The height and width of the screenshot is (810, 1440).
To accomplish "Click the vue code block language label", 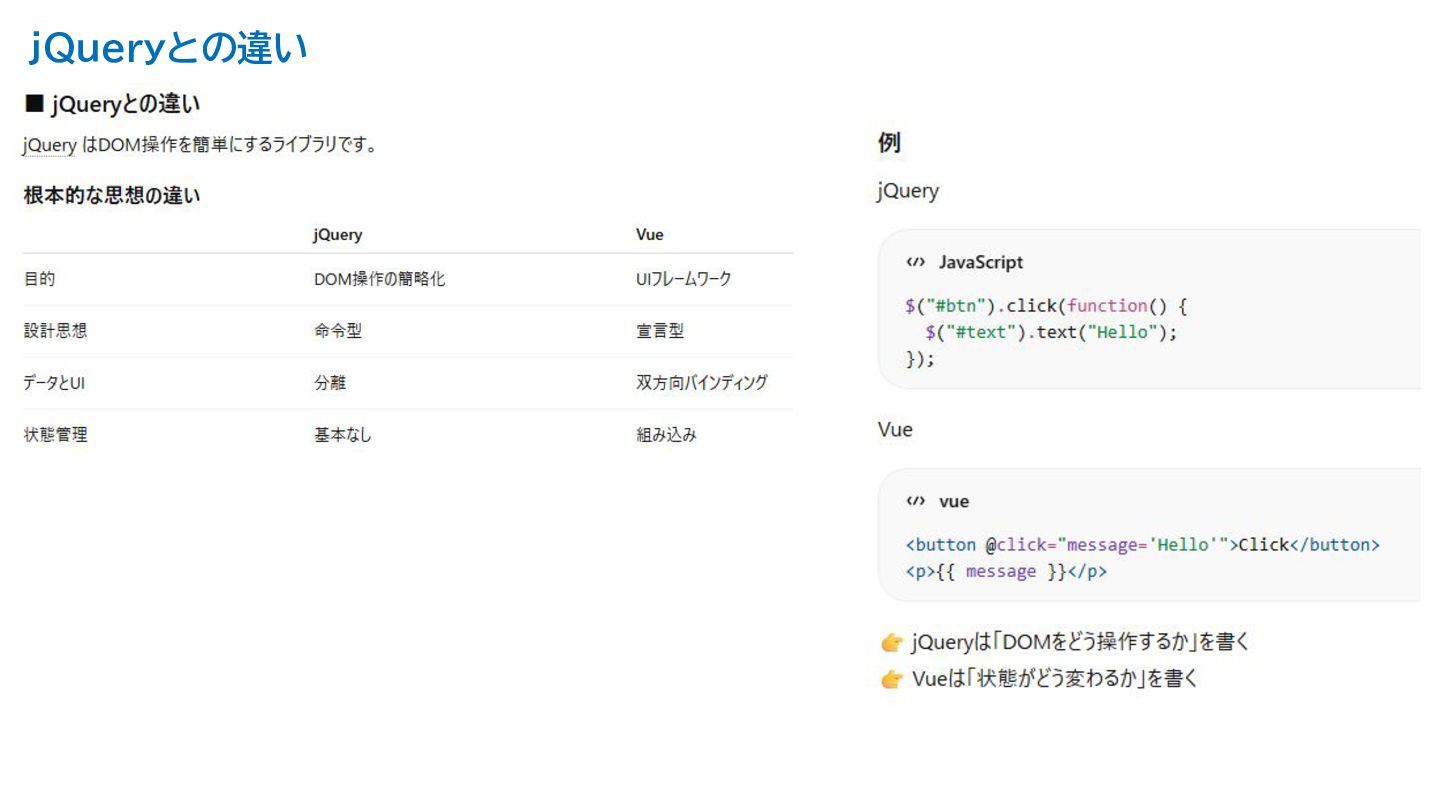I will click(953, 501).
